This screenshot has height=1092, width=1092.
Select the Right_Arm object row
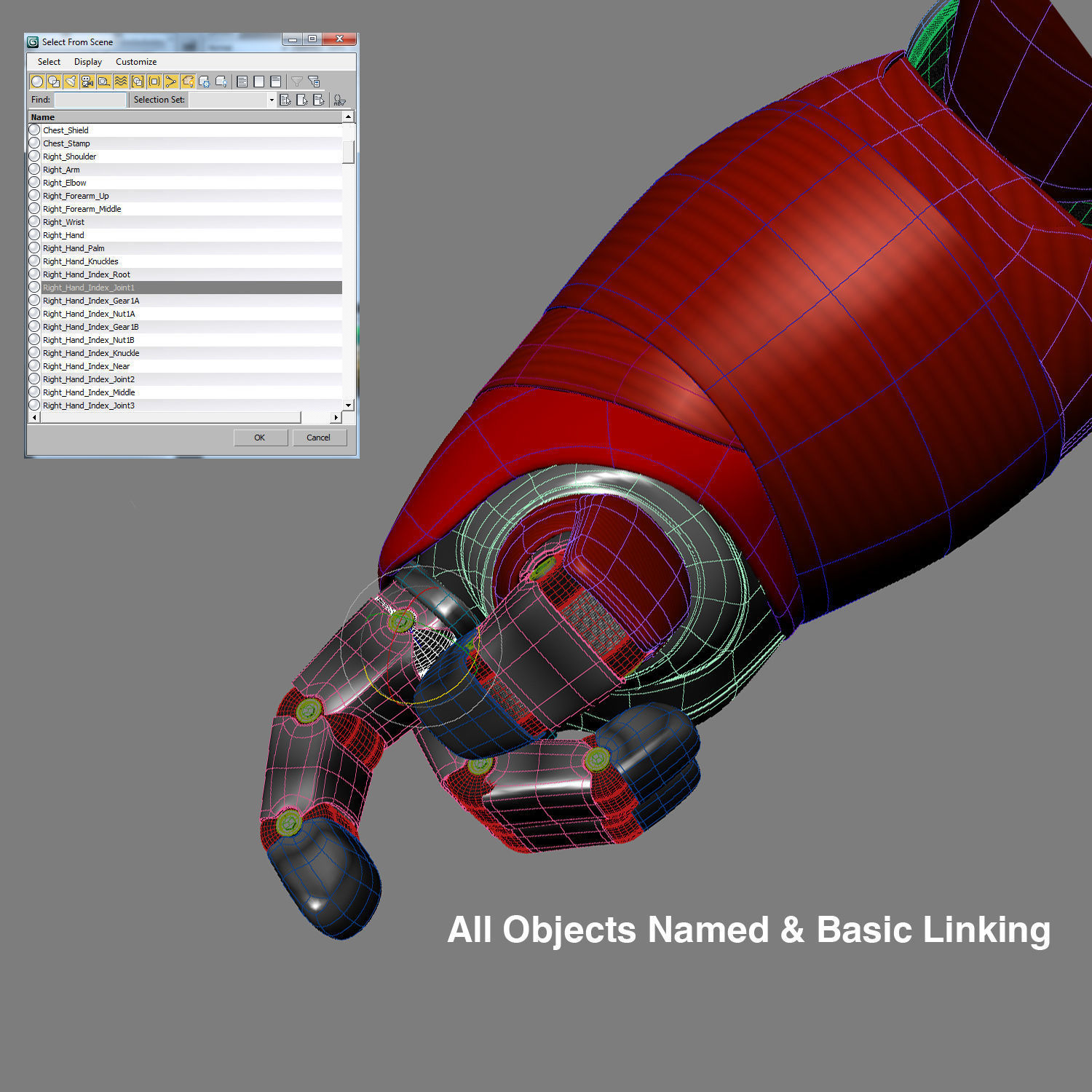coord(185,170)
